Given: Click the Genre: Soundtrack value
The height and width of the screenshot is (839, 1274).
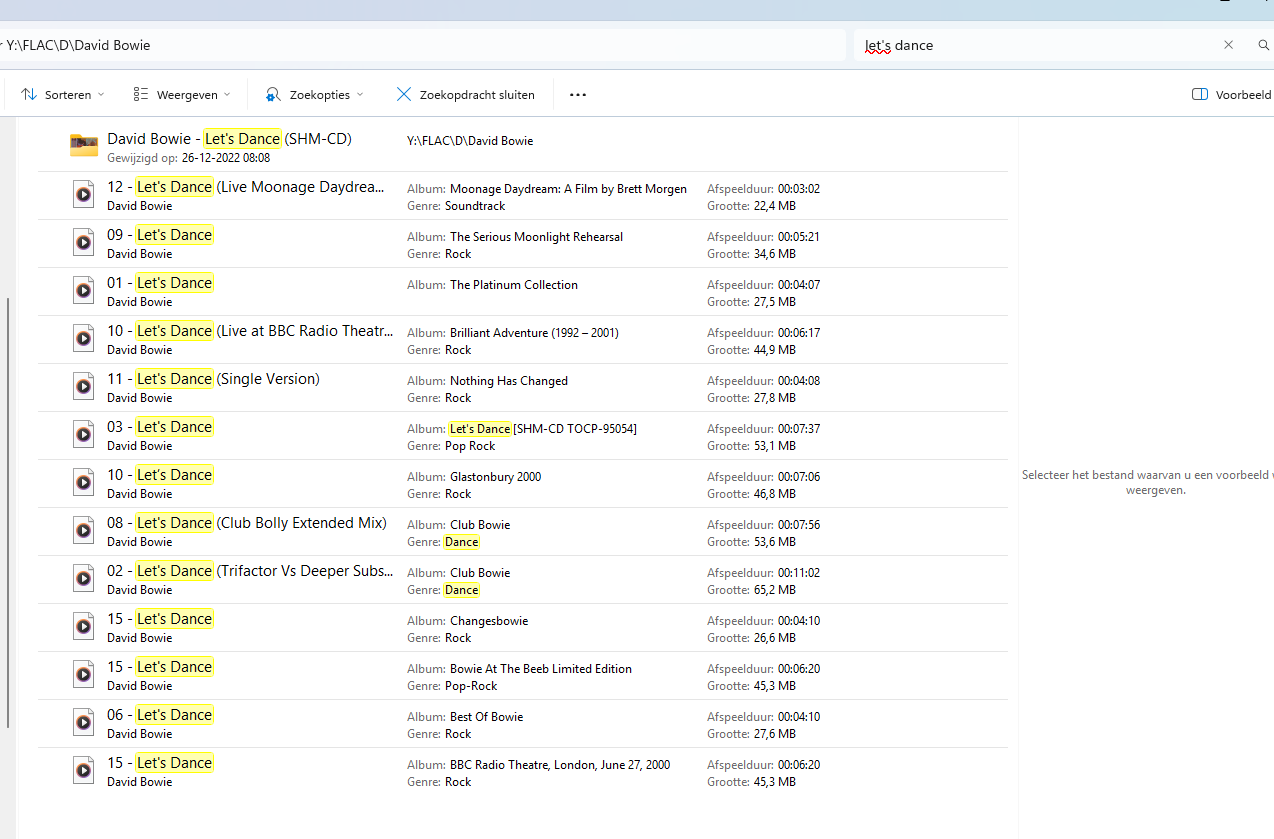Looking at the screenshot, I should [x=475, y=206].
